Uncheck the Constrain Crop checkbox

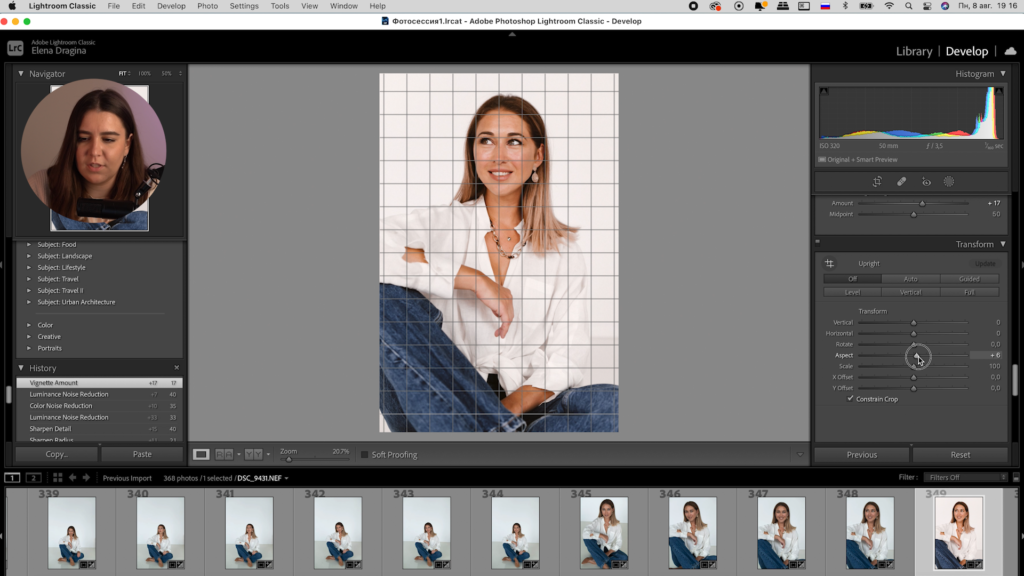851,399
